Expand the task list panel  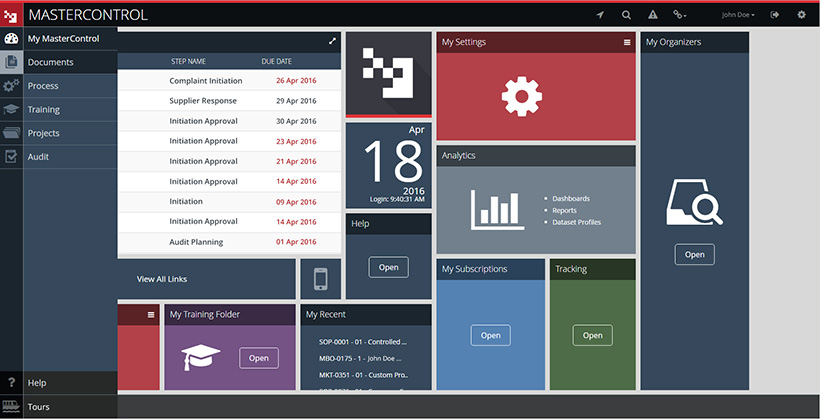(x=332, y=41)
